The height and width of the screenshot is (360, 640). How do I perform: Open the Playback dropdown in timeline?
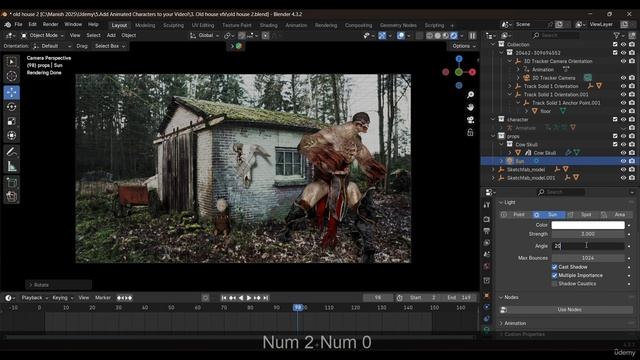tap(34, 298)
